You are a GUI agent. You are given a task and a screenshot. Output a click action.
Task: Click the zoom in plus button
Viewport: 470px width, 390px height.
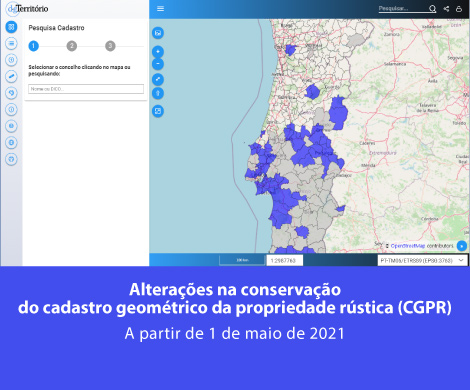158,52
